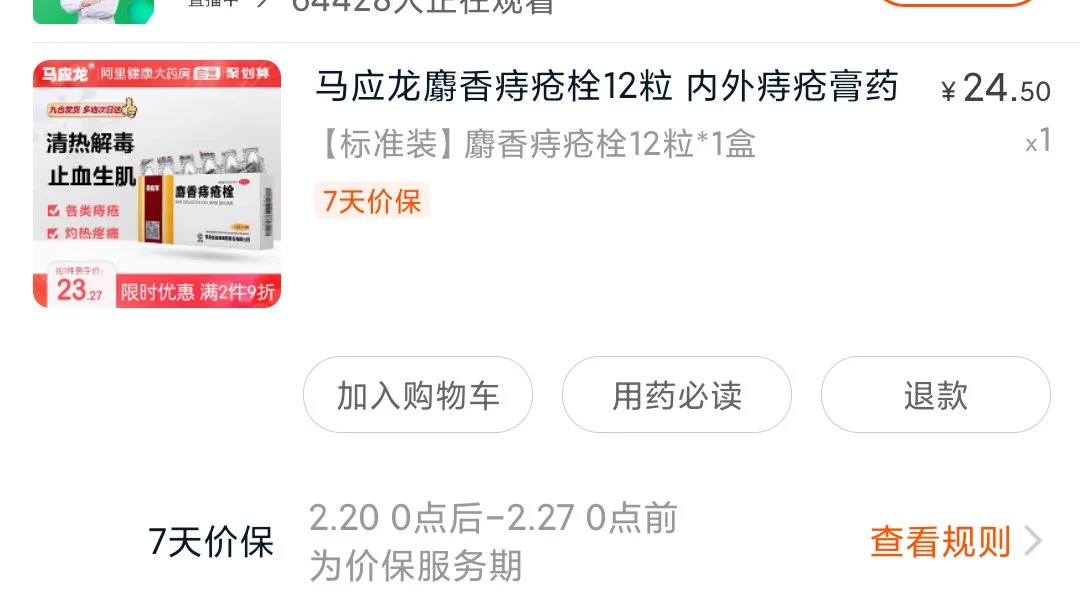Click the 灼热疼痛 checkmark box
This screenshot has width=1080, height=608.
click(x=53, y=234)
